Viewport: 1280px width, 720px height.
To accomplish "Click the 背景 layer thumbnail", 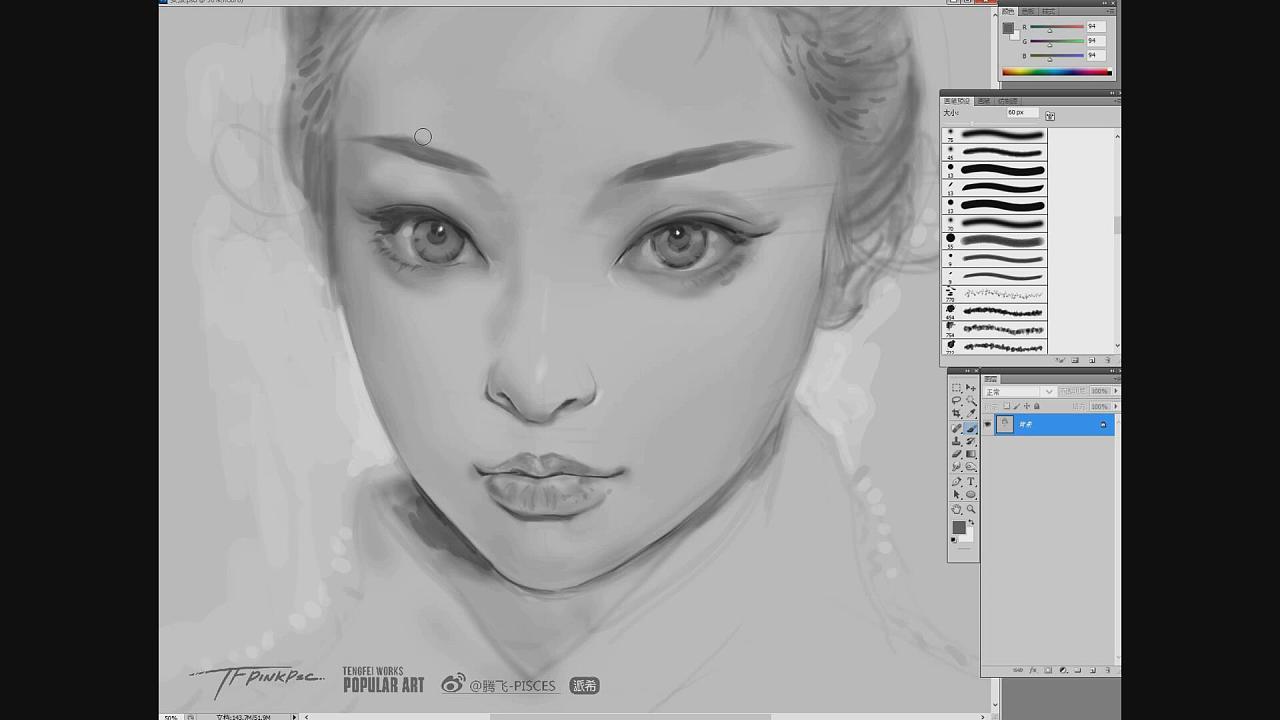I will [1005, 424].
